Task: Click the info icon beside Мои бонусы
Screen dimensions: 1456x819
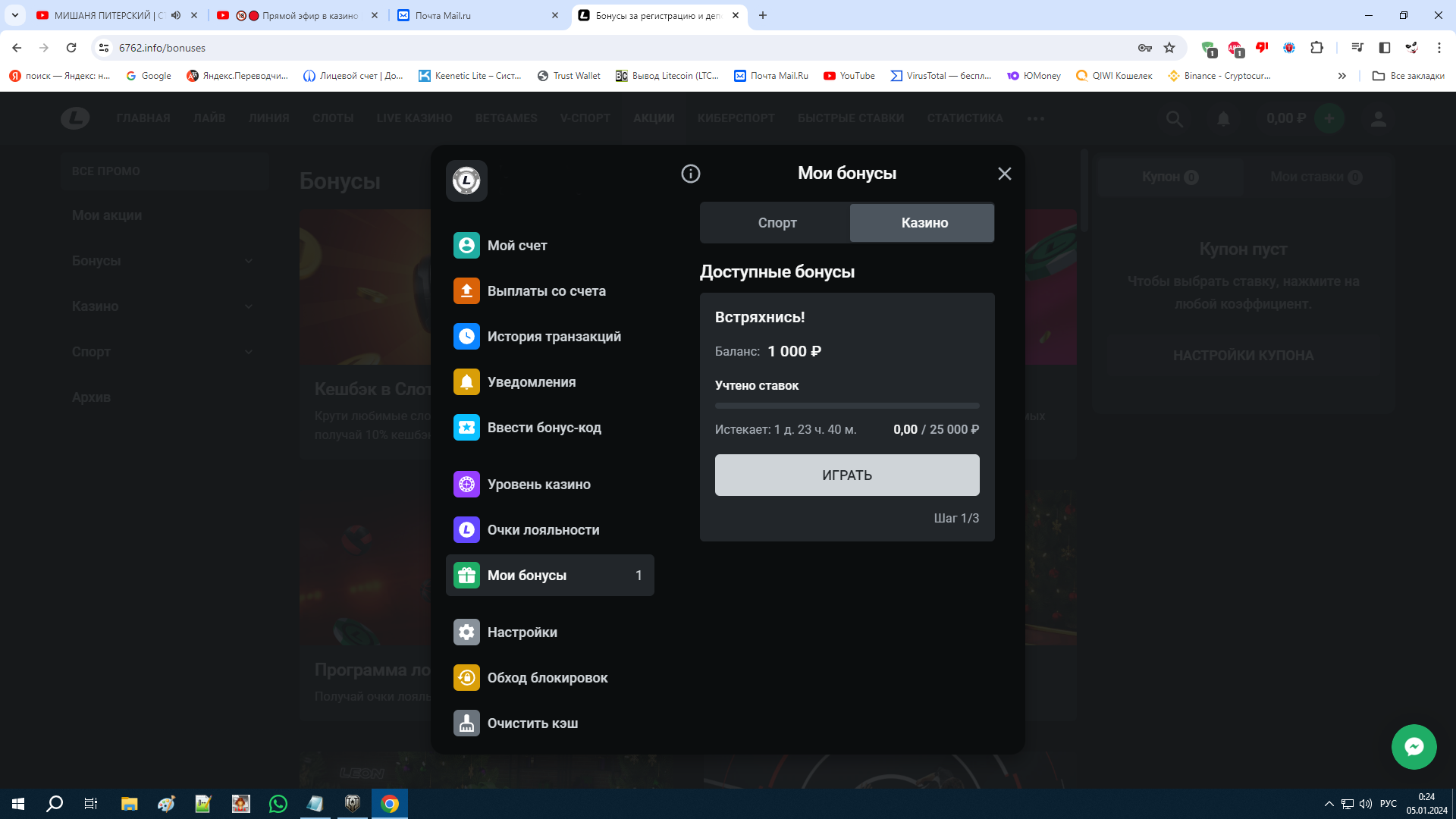Action: coord(690,174)
